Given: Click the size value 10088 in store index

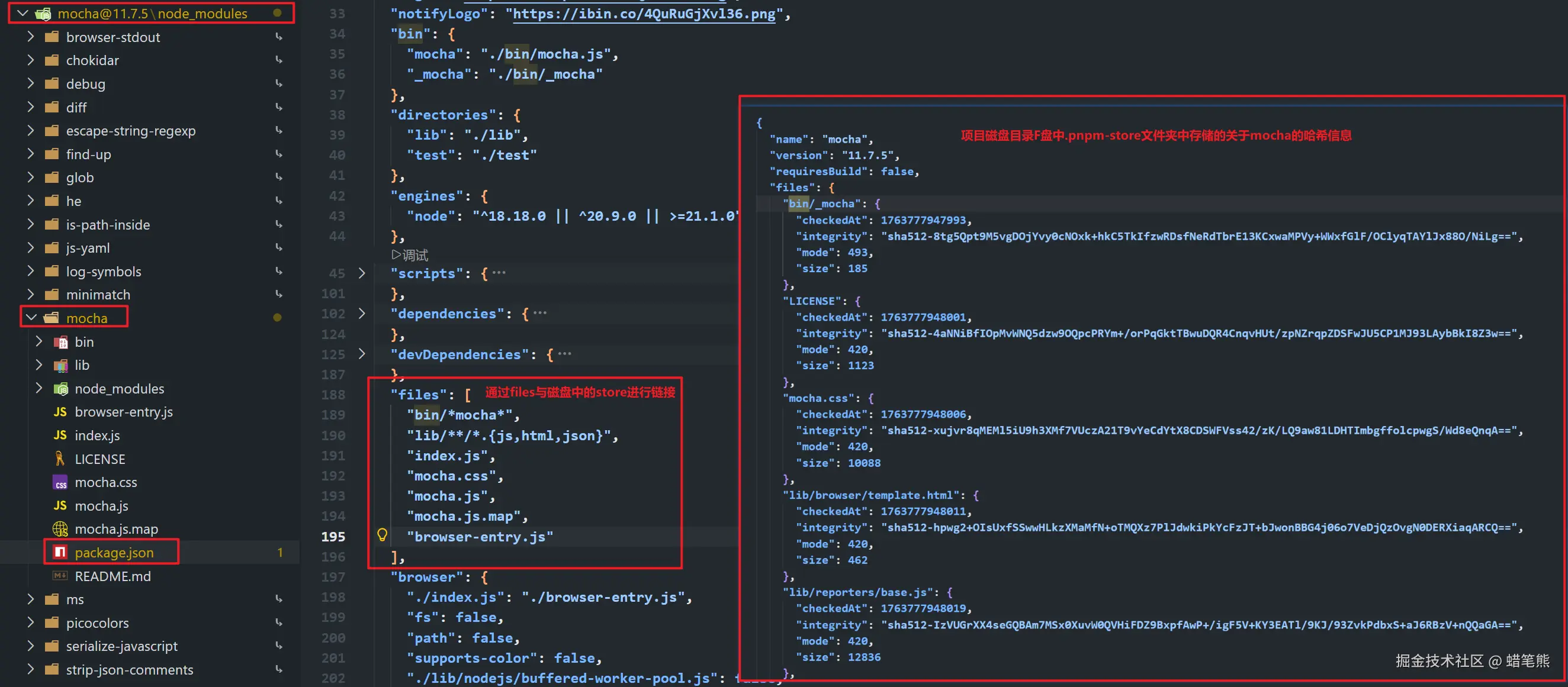Looking at the screenshot, I should [865, 463].
